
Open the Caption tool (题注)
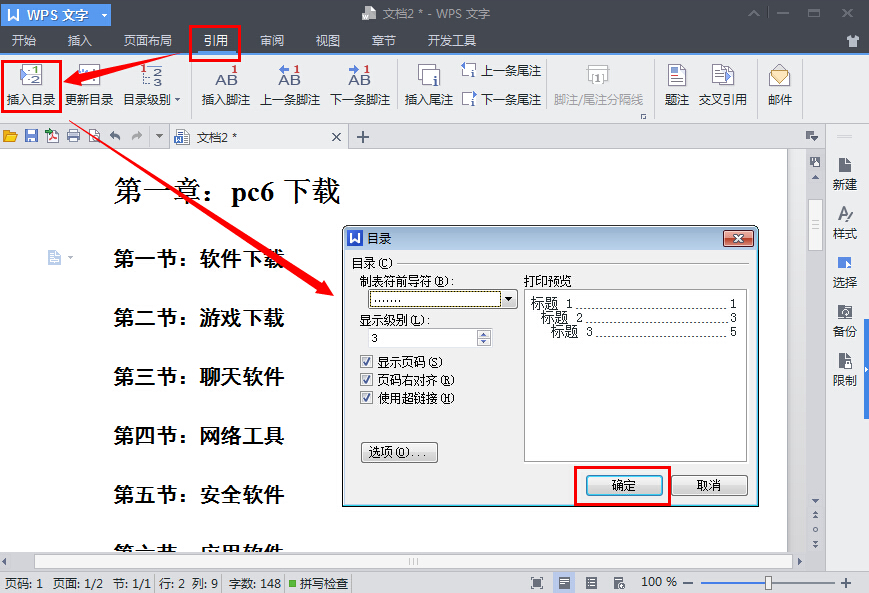677,84
